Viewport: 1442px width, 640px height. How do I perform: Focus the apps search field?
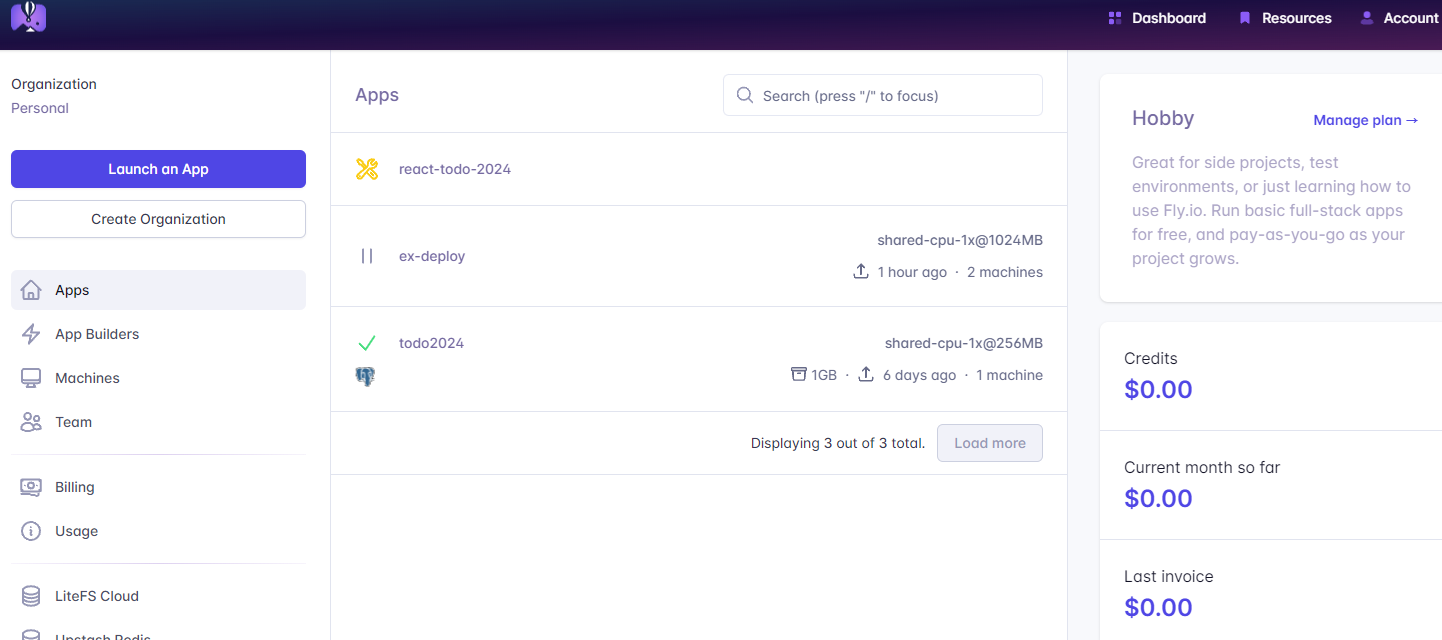click(883, 95)
